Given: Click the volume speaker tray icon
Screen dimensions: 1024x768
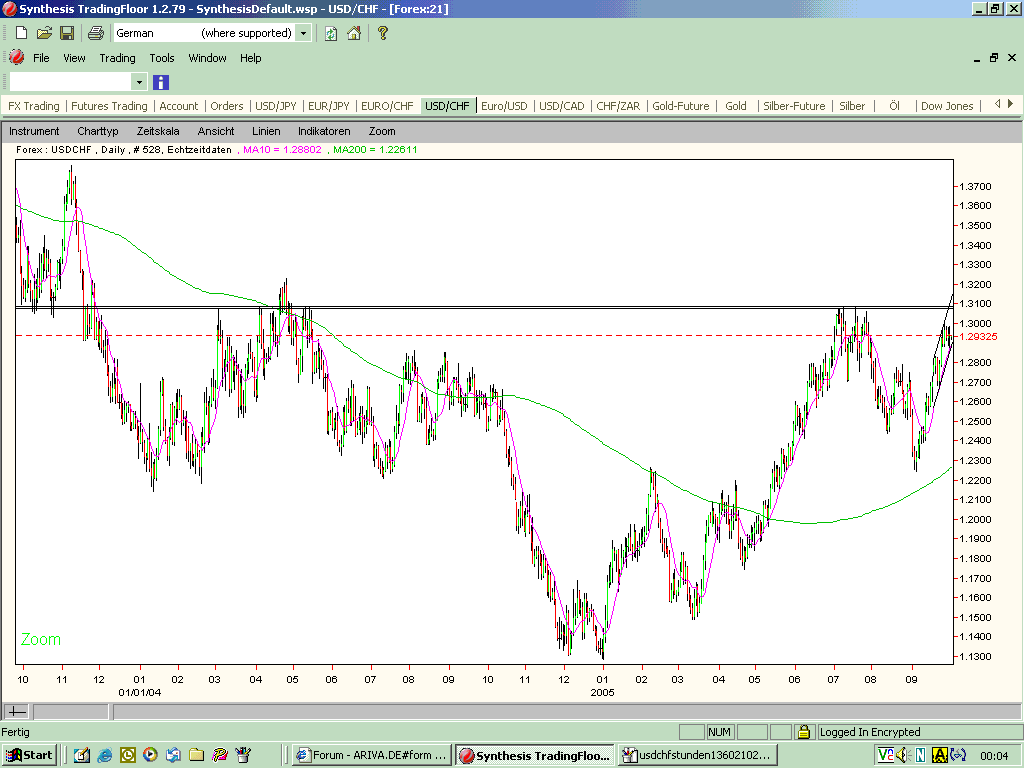Looking at the screenshot, I should tap(903, 755).
